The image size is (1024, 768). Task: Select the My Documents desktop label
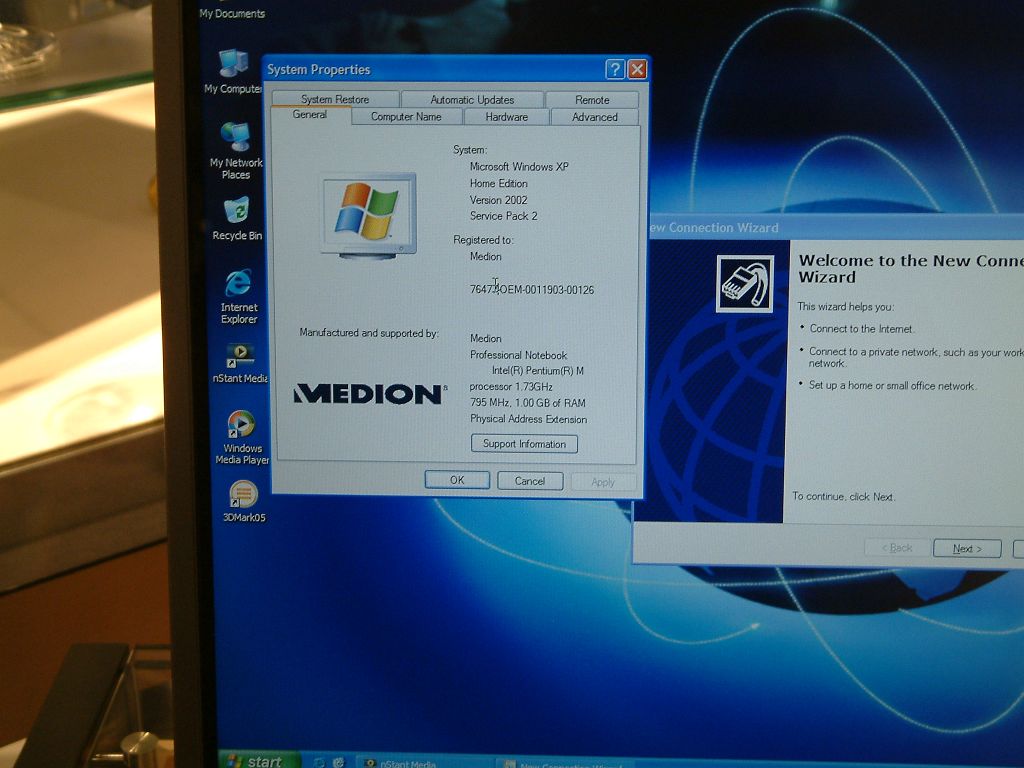click(232, 13)
